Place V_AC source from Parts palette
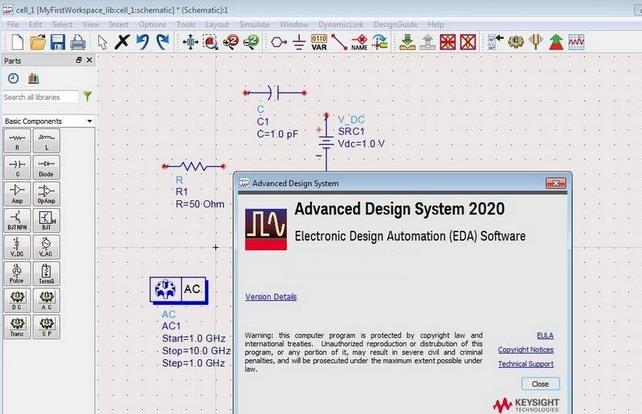 tap(46, 247)
